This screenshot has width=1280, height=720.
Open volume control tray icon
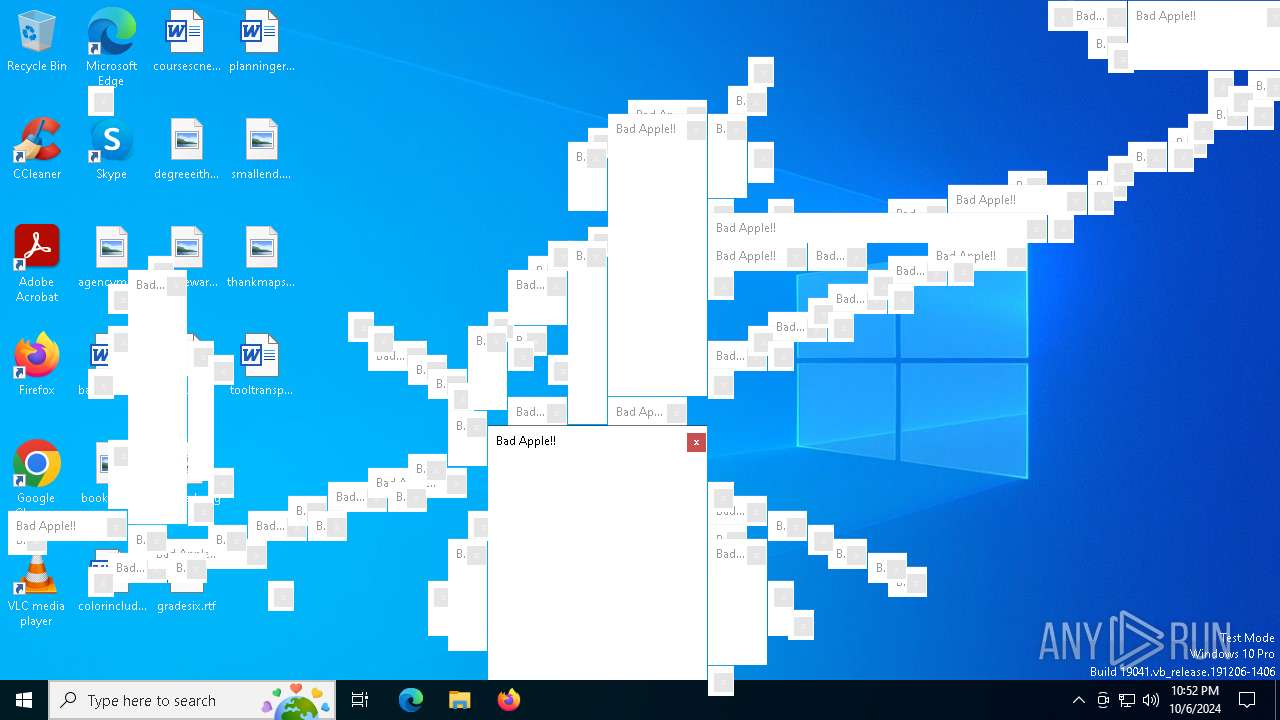(x=1151, y=700)
